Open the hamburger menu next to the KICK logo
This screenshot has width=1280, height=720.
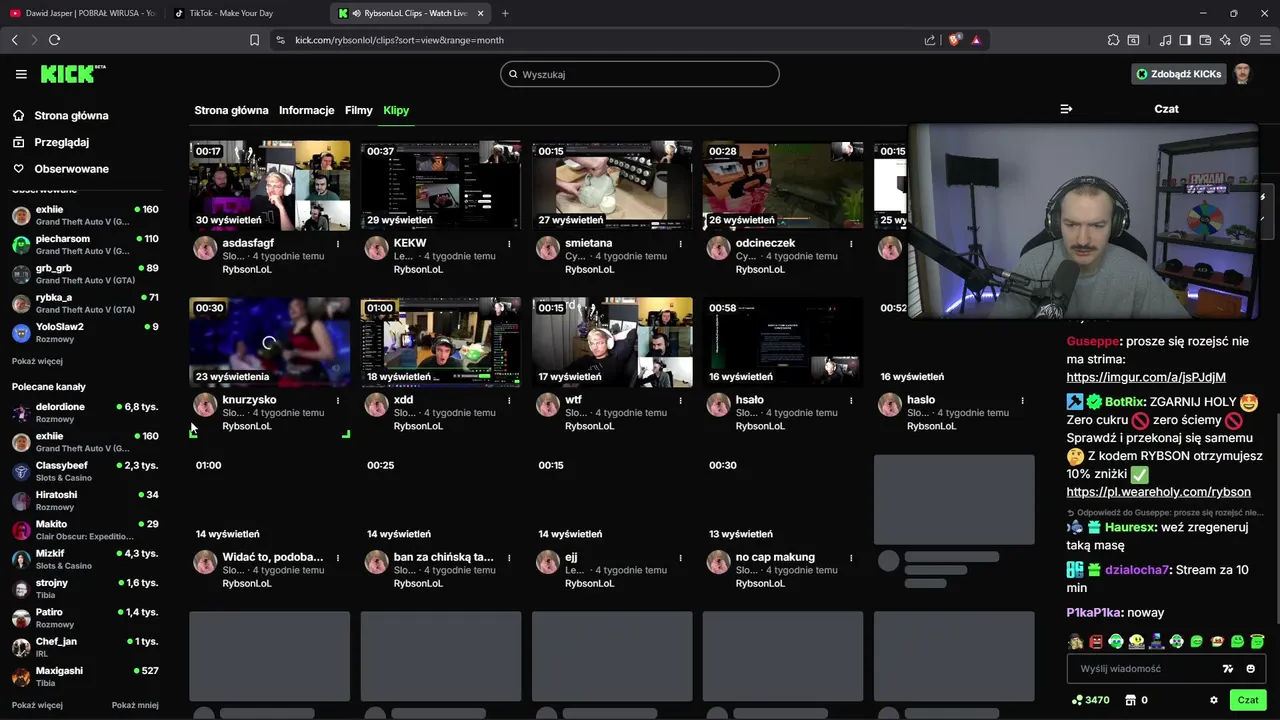coord(21,74)
